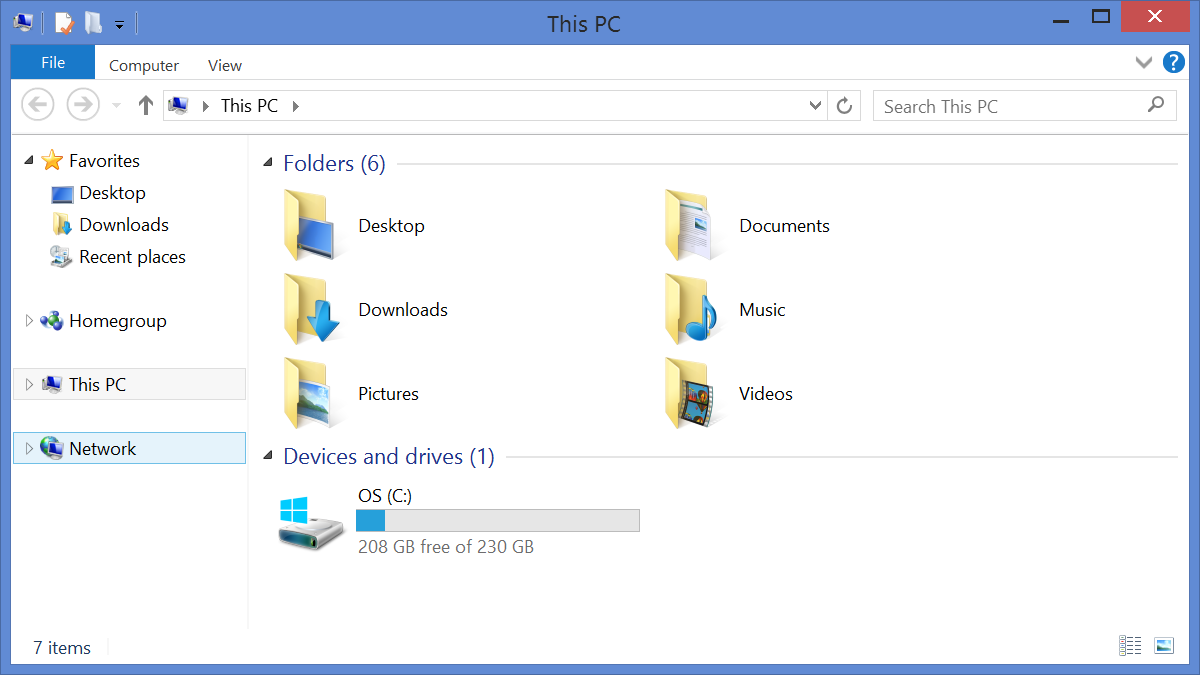Open the address bar history dropdown

click(x=816, y=105)
